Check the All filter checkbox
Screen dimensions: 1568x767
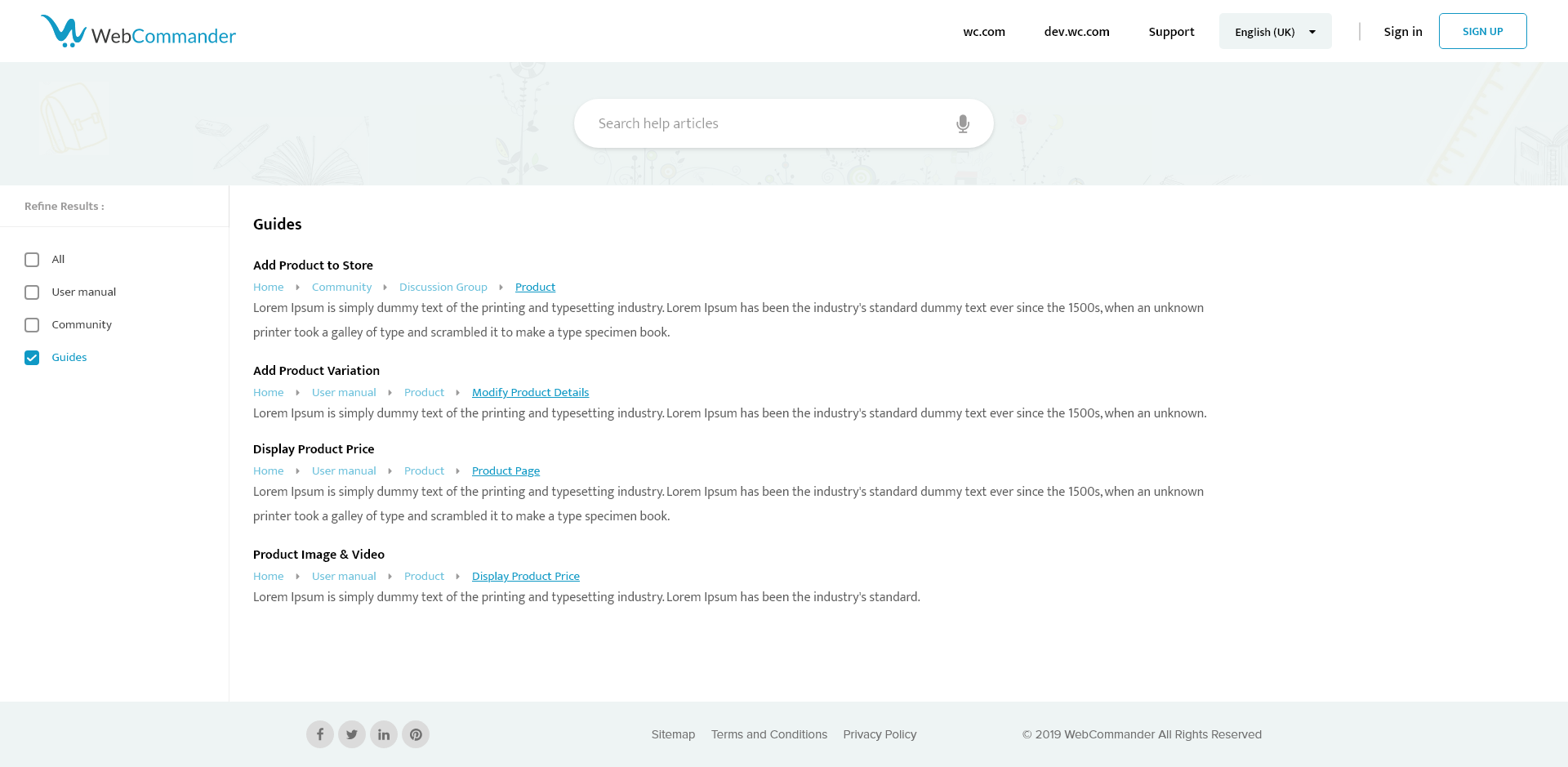coord(32,260)
